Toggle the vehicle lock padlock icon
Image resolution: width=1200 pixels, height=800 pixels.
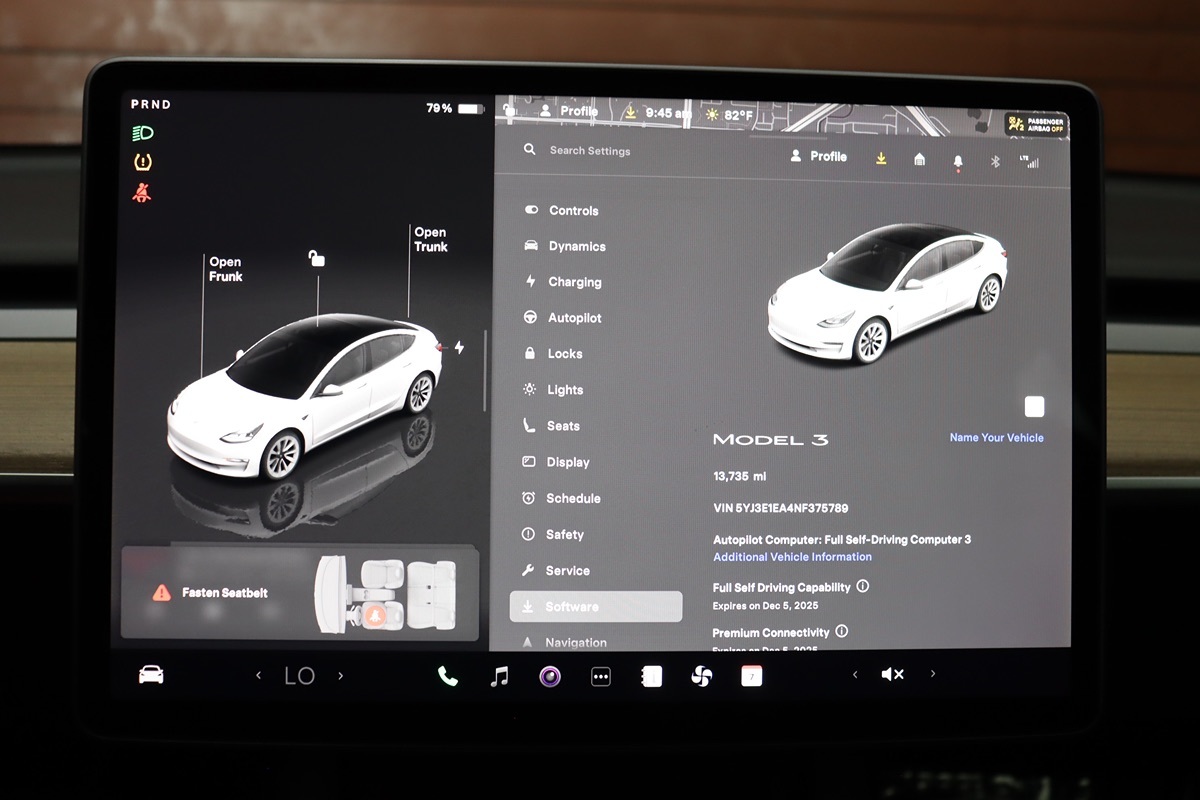coord(316,259)
